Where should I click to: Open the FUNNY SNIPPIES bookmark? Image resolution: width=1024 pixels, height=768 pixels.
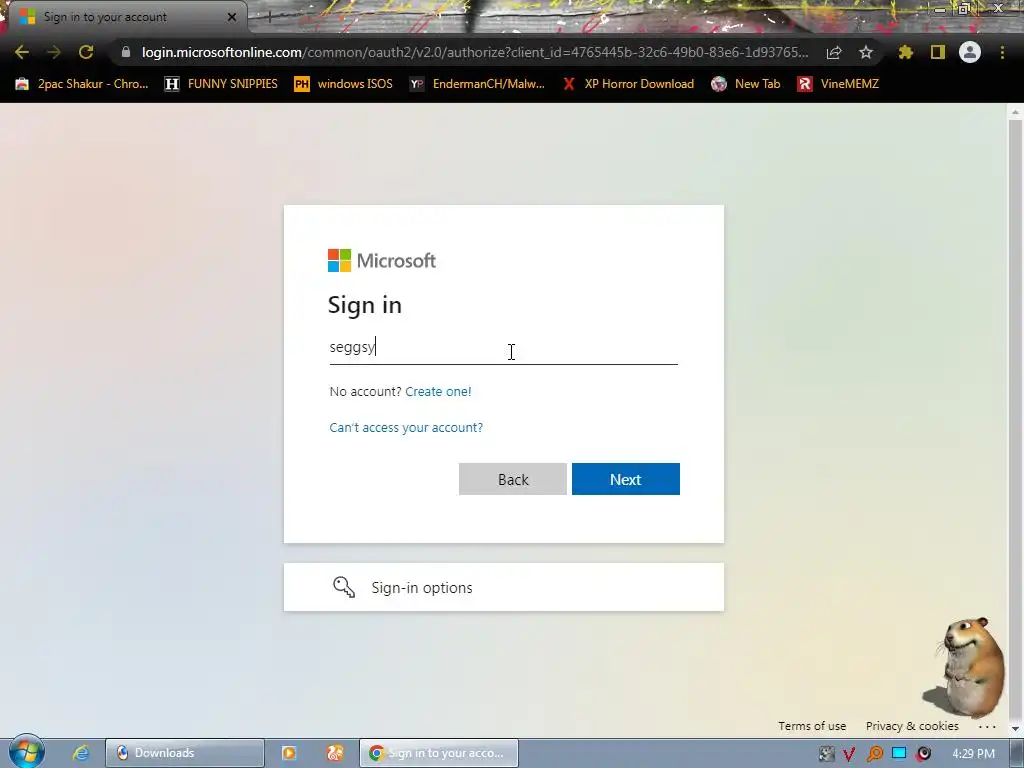pos(221,84)
